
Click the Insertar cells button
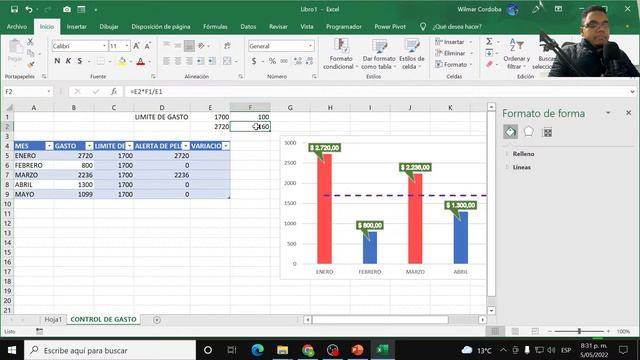pos(453,42)
